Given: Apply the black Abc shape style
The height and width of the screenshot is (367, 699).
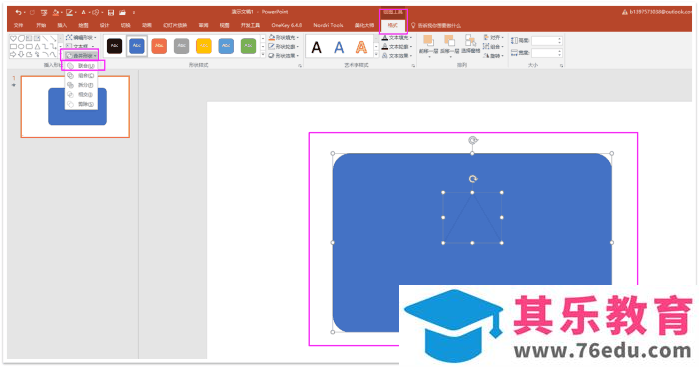Looking at the screenshot, I should click(x=115, y=46).
